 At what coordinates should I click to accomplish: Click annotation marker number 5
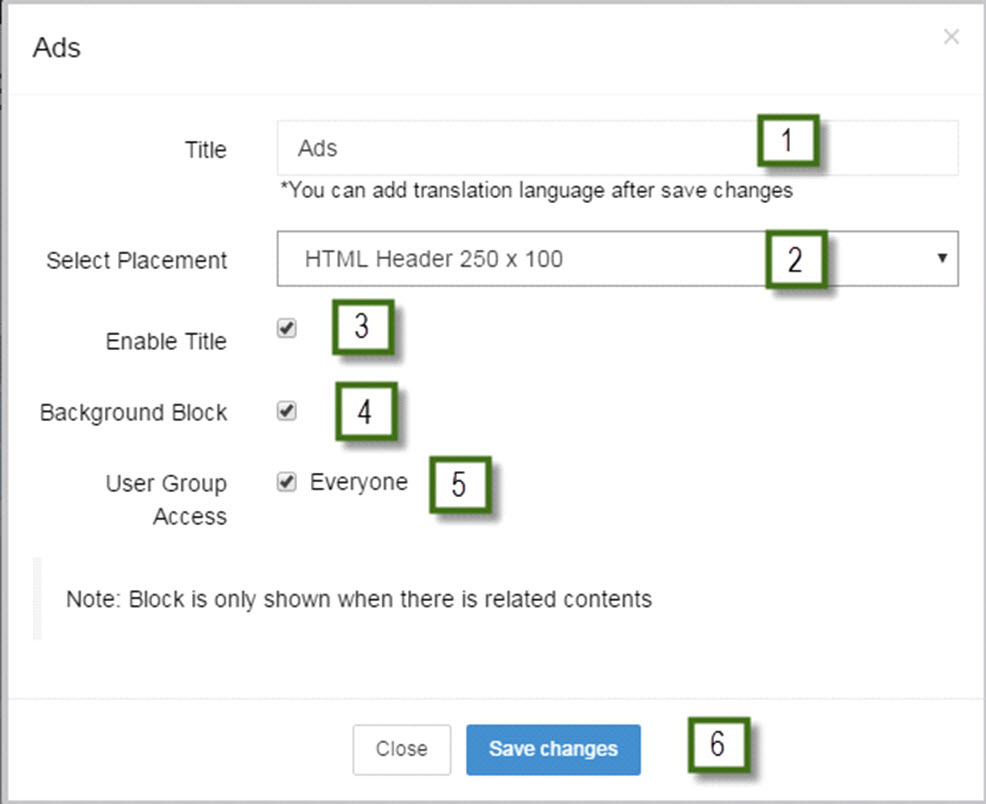pos(460,485)
